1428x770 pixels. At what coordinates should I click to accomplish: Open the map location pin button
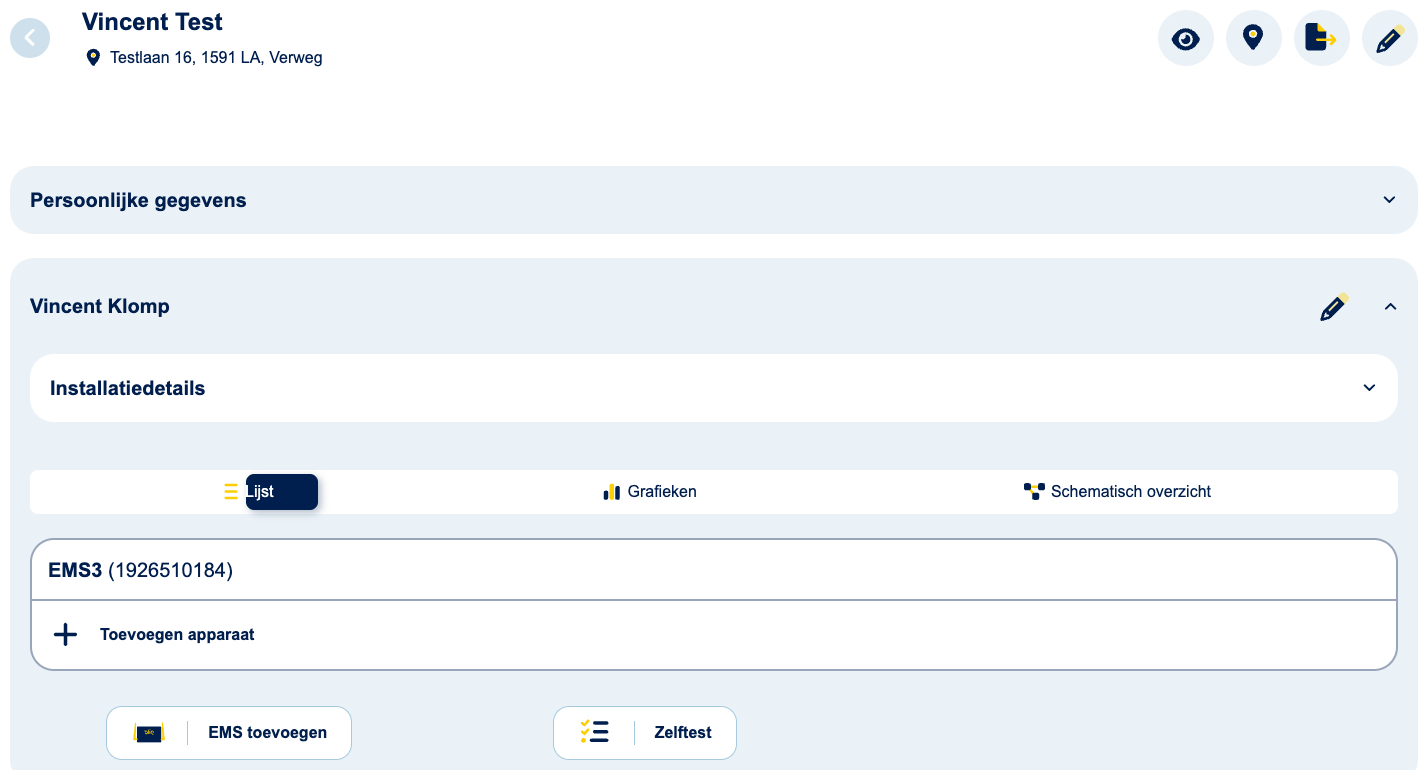tap(1253, 39)
